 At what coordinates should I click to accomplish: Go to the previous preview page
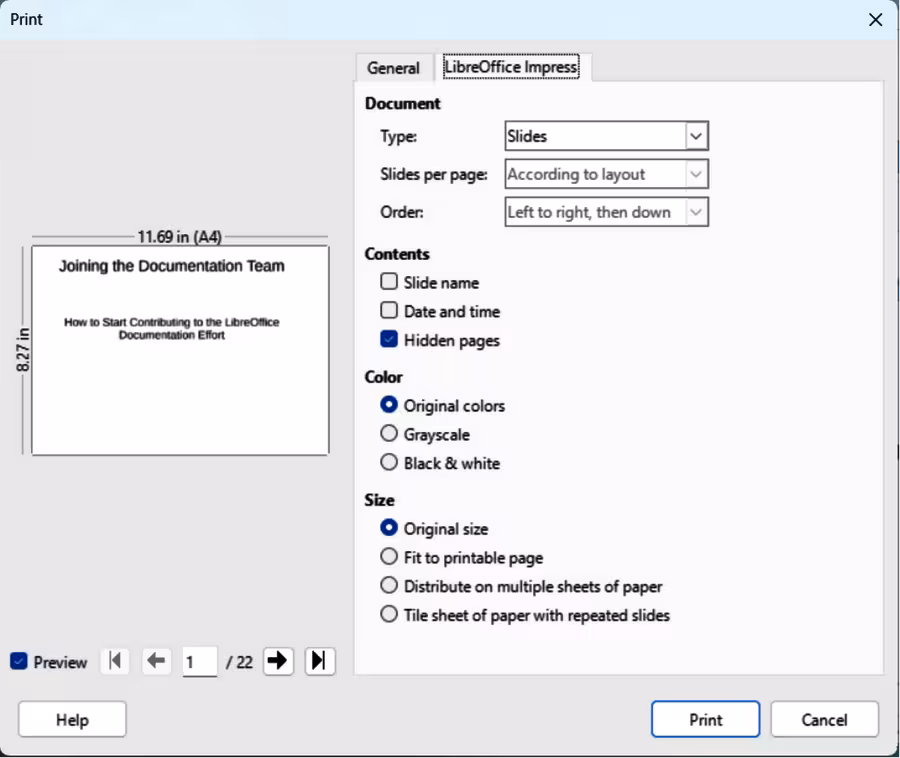tap(156, 661)
